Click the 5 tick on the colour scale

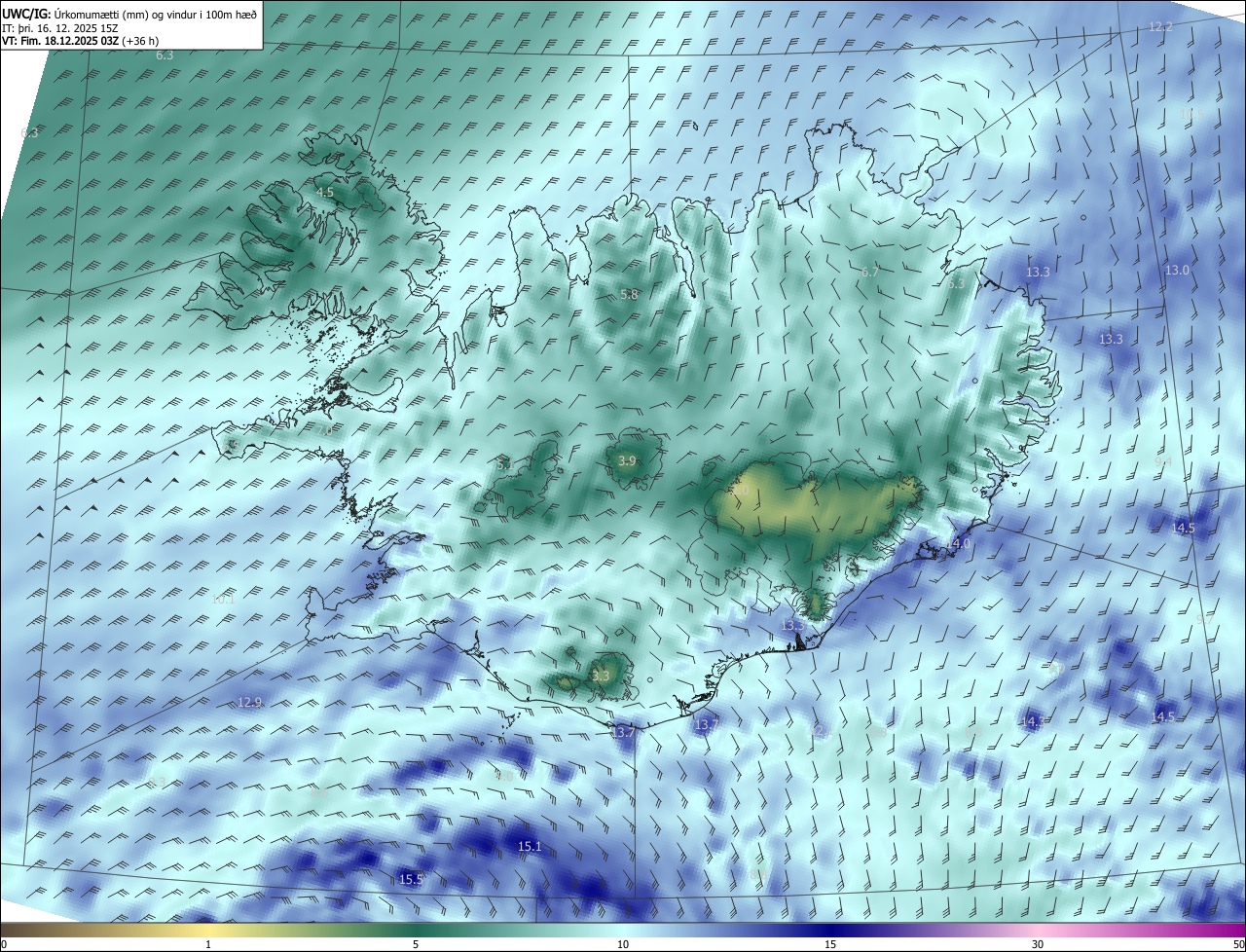pos(416,945)
